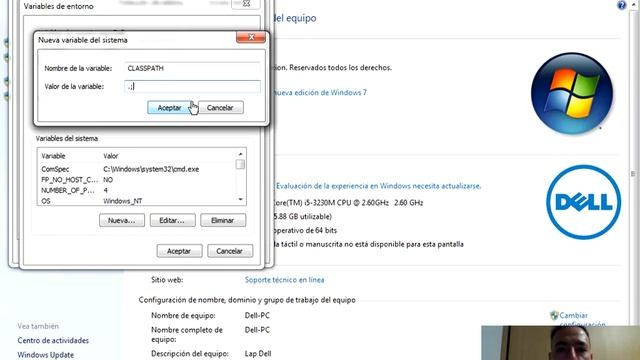Open Centro de actividades link

coord(53,340)
